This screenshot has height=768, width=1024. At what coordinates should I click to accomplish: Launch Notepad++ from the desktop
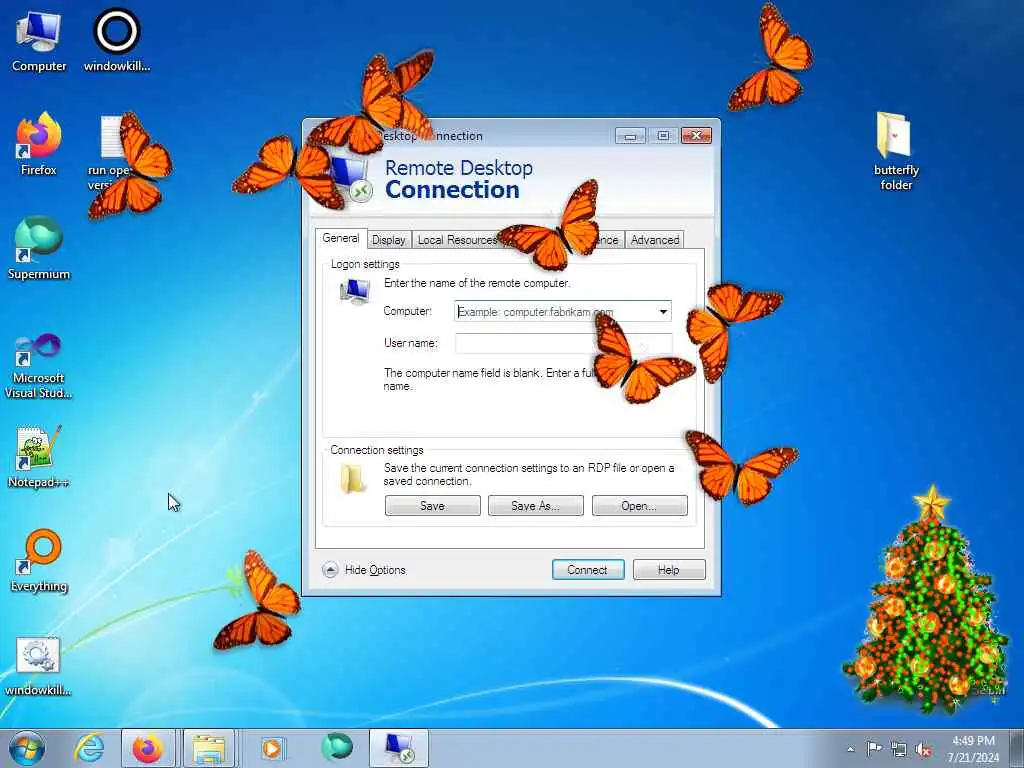pyautogui.click(x=39, y=457)
